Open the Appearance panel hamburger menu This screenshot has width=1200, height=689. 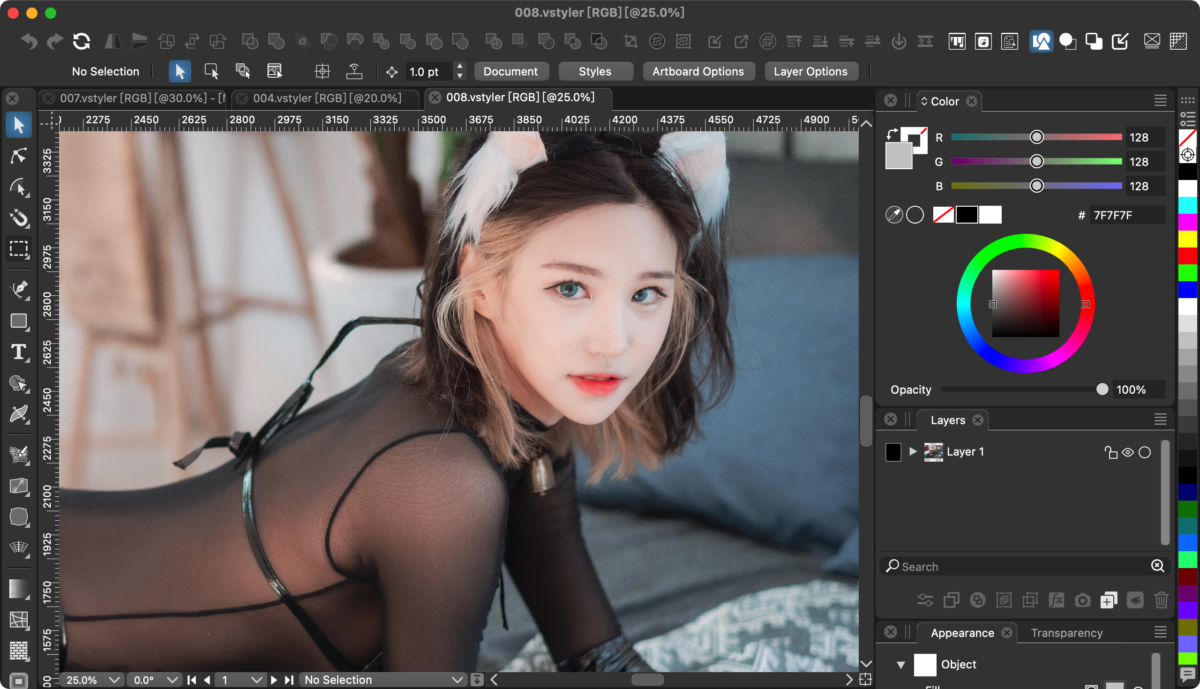pos(1160,633)
